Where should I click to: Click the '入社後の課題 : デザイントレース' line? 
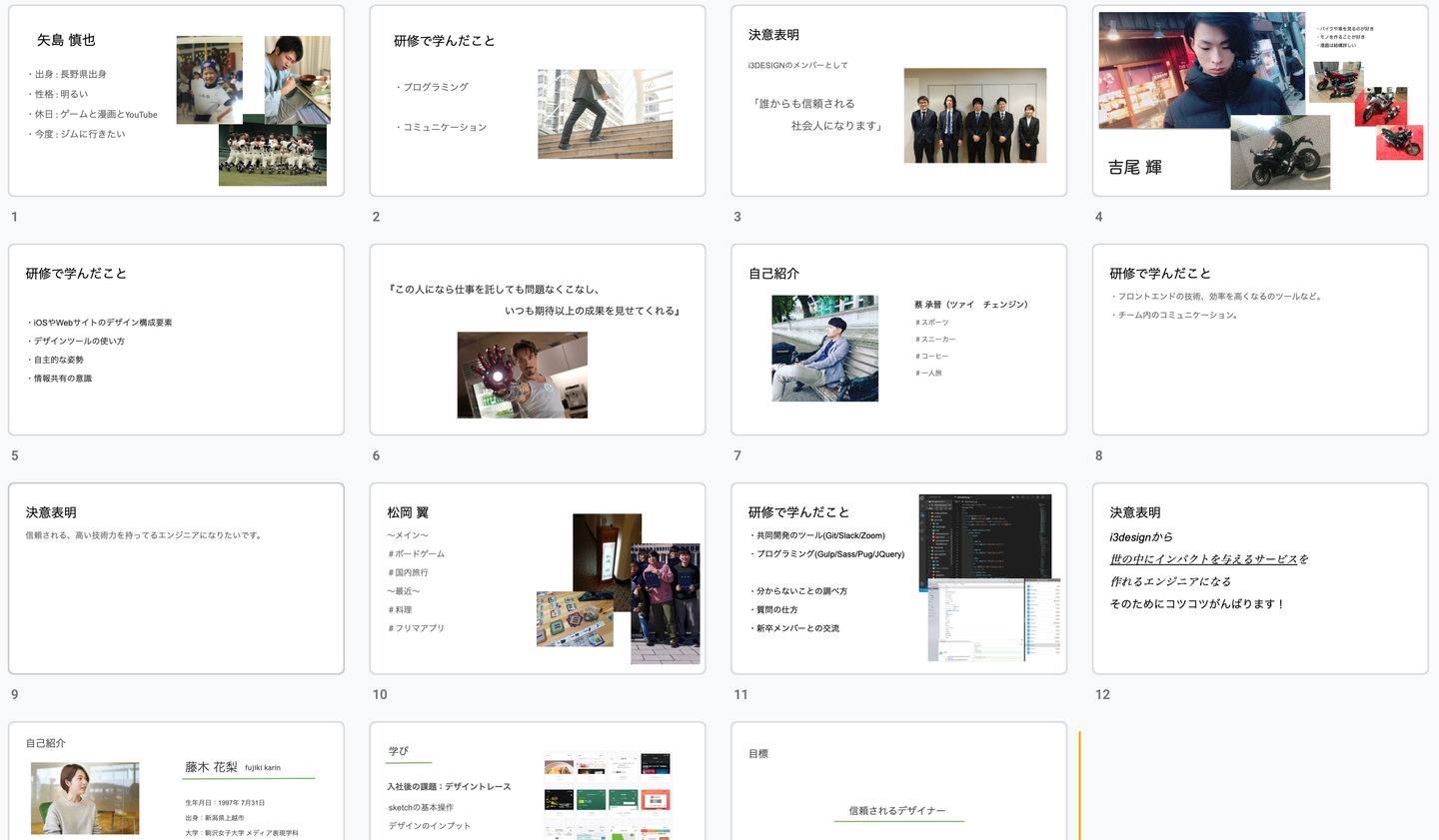[449, 787]
